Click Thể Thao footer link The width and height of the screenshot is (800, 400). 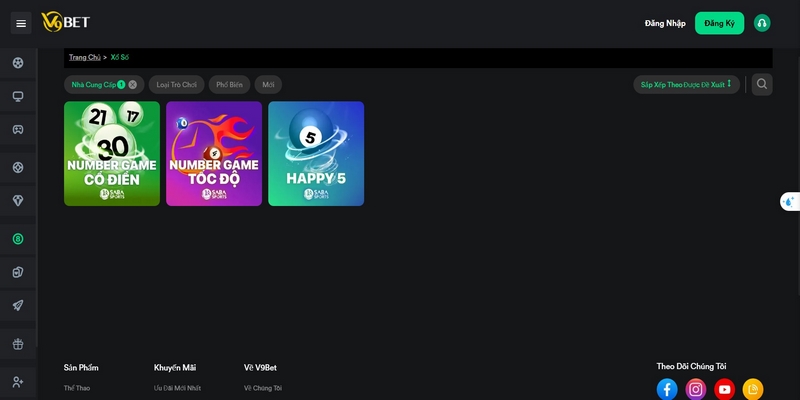tap(77, 388)
